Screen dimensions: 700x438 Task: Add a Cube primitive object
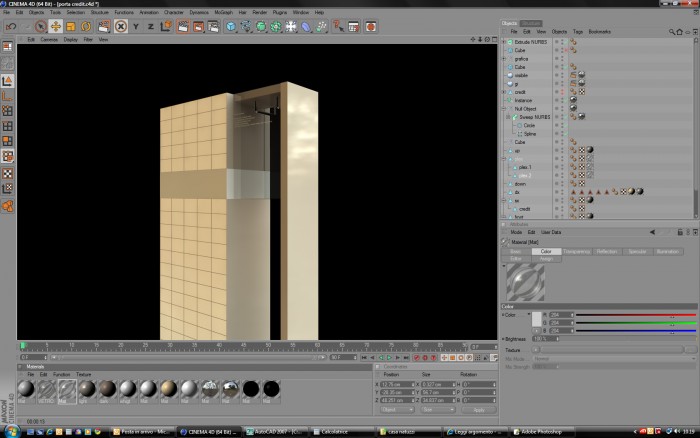pos(230,27)
